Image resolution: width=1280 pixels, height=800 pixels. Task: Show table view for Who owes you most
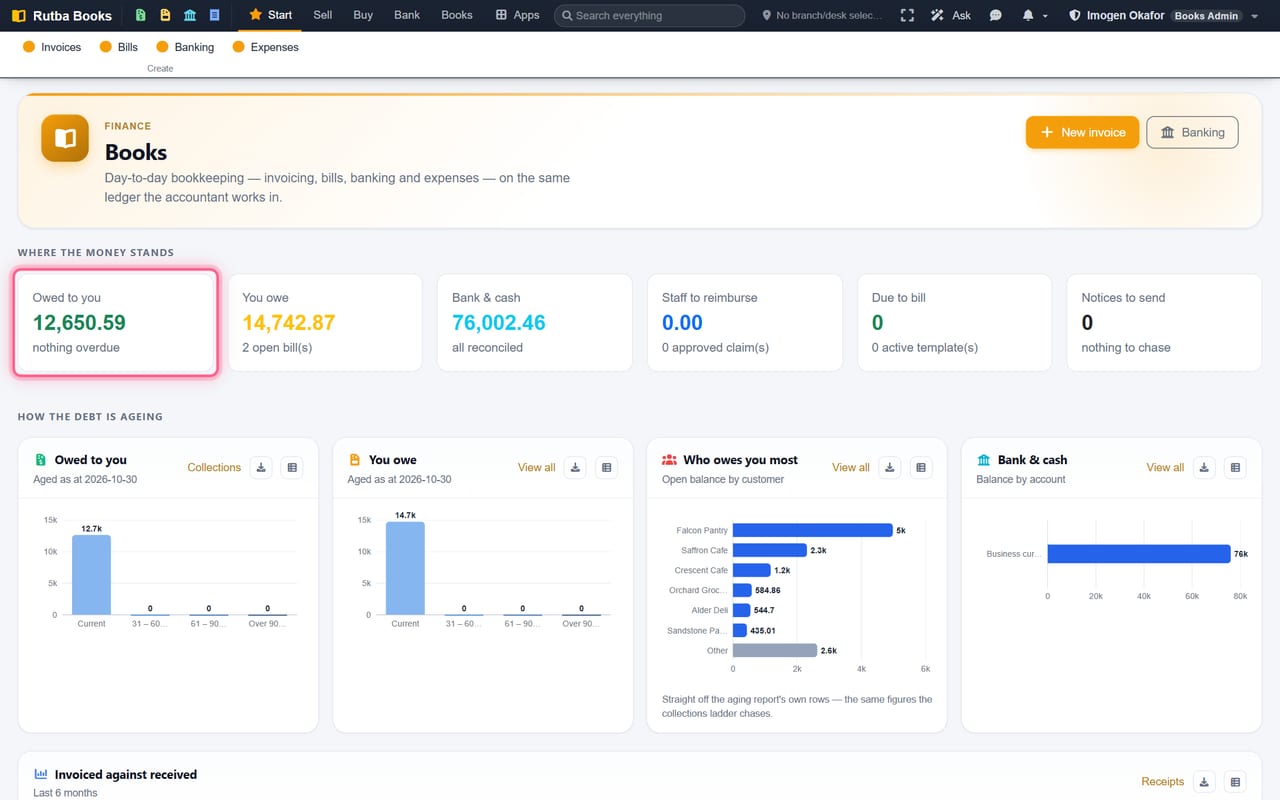(x=921, y=467)
